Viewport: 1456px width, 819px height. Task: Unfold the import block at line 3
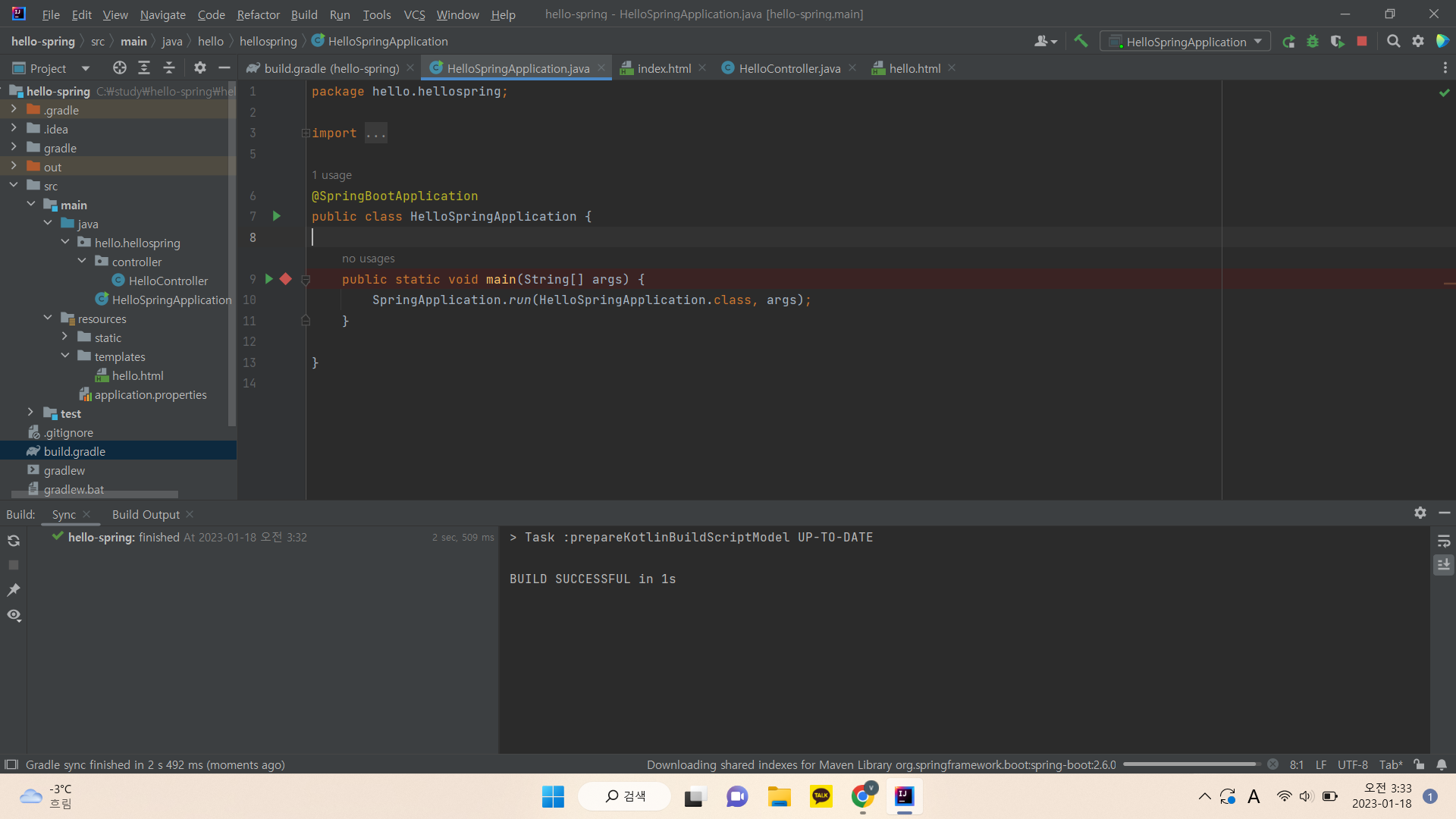coord(306,133)
